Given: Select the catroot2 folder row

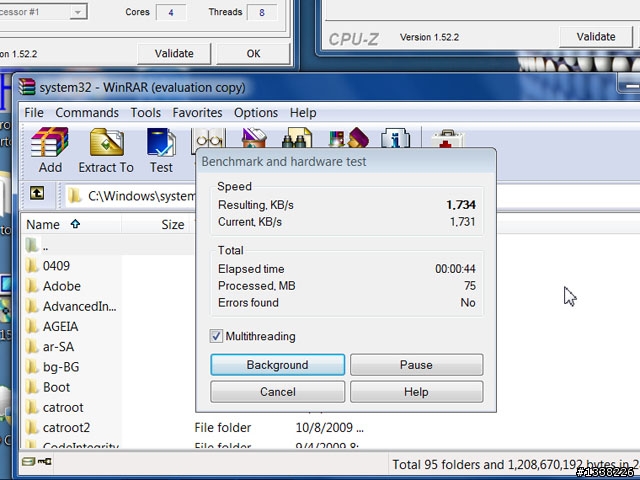Looking at the screenshot, I should tap(71, 427).
